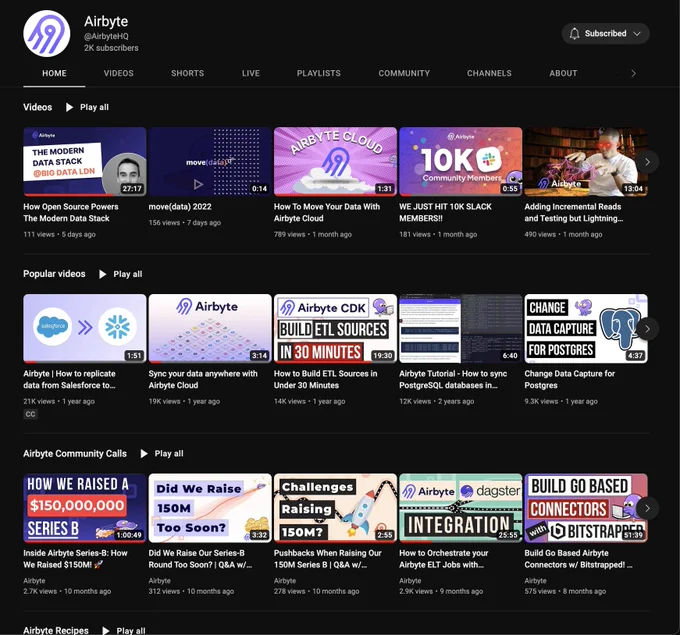680x635 pixels.
Task: Open the Did We Raise 150M Too Soon thumbnail
Action: (x=210, y=508)
